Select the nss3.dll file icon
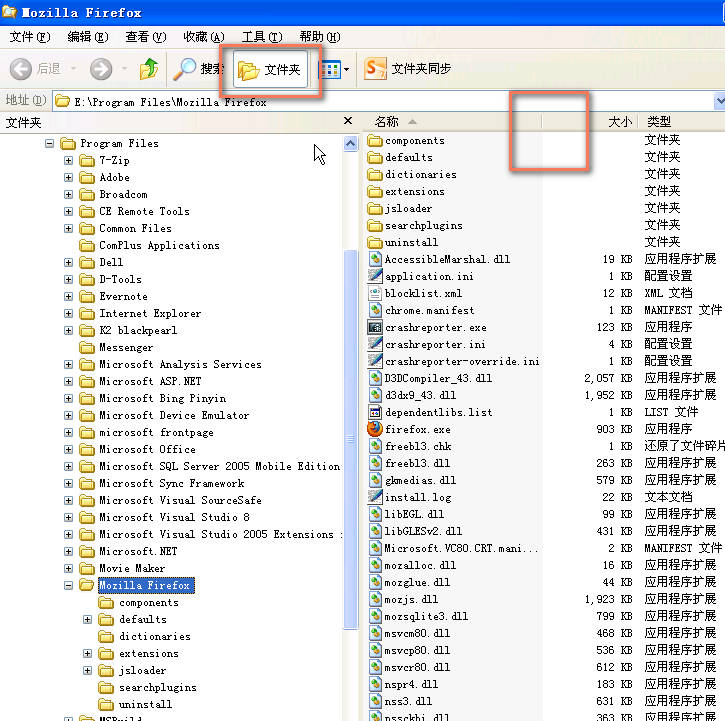 (375, 701)
